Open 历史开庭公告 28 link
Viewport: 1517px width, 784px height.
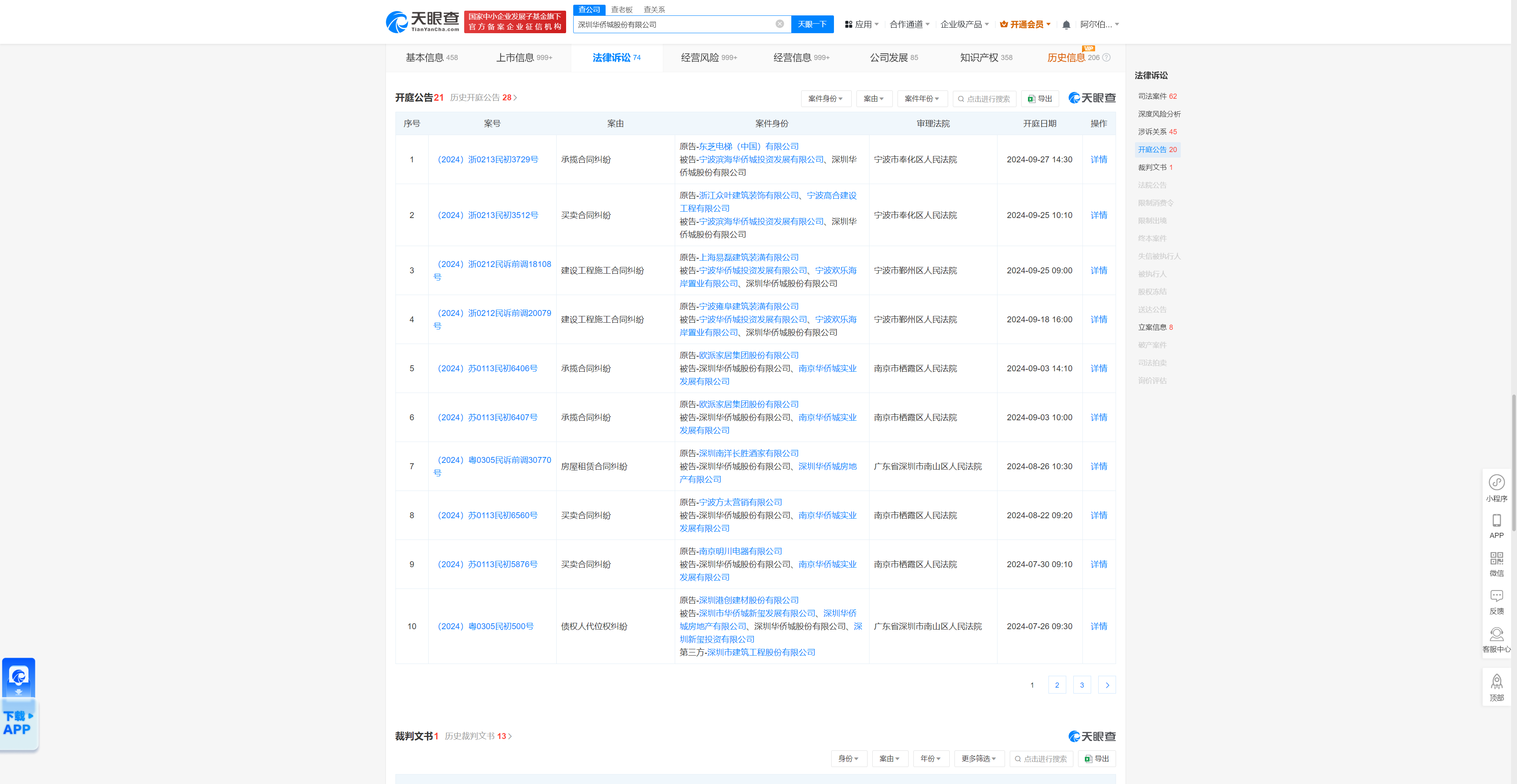pyautogui.click(x=484, y=98)
